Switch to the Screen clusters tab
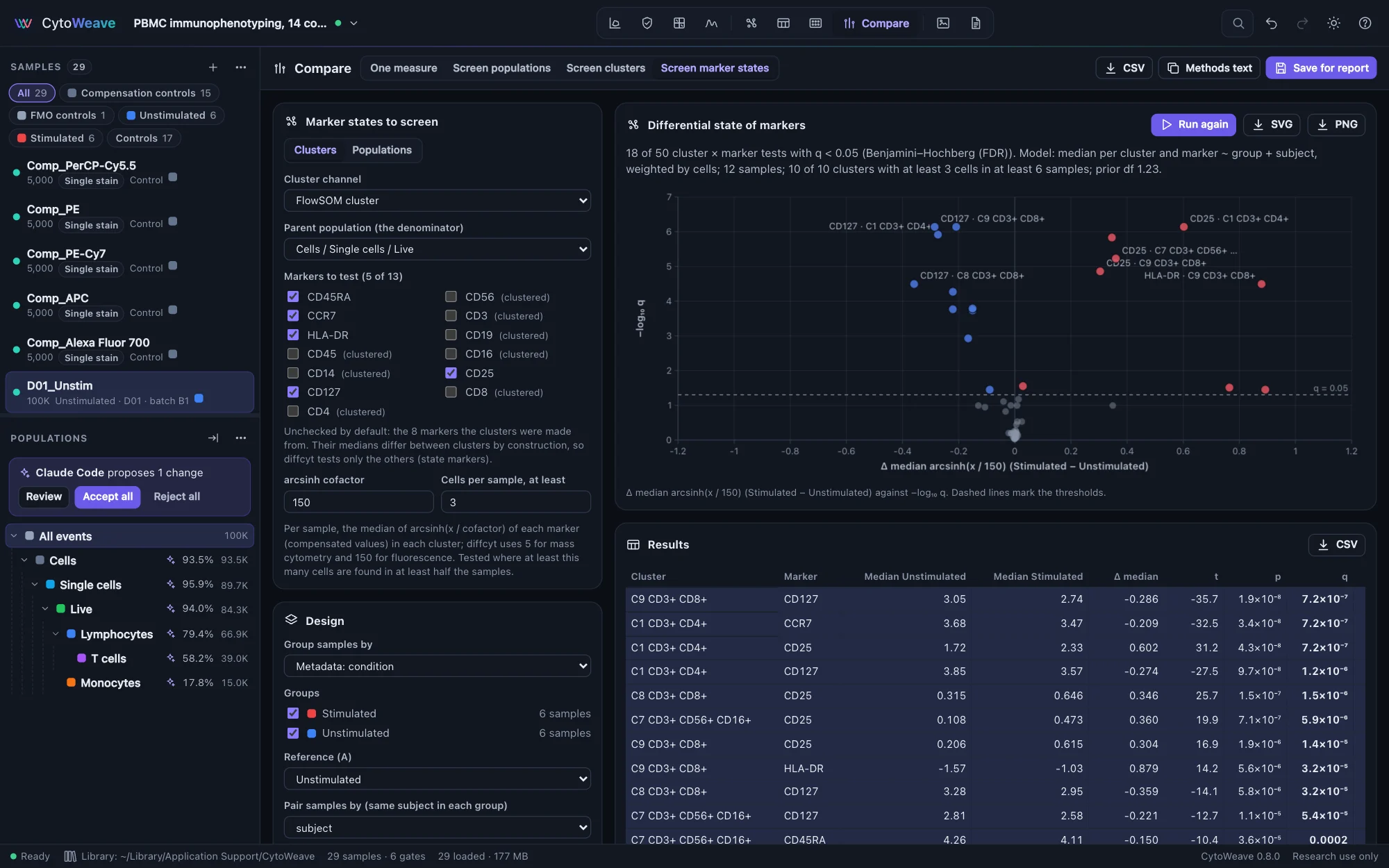Viewport: 1389px width, 868px height. [606, 68]
